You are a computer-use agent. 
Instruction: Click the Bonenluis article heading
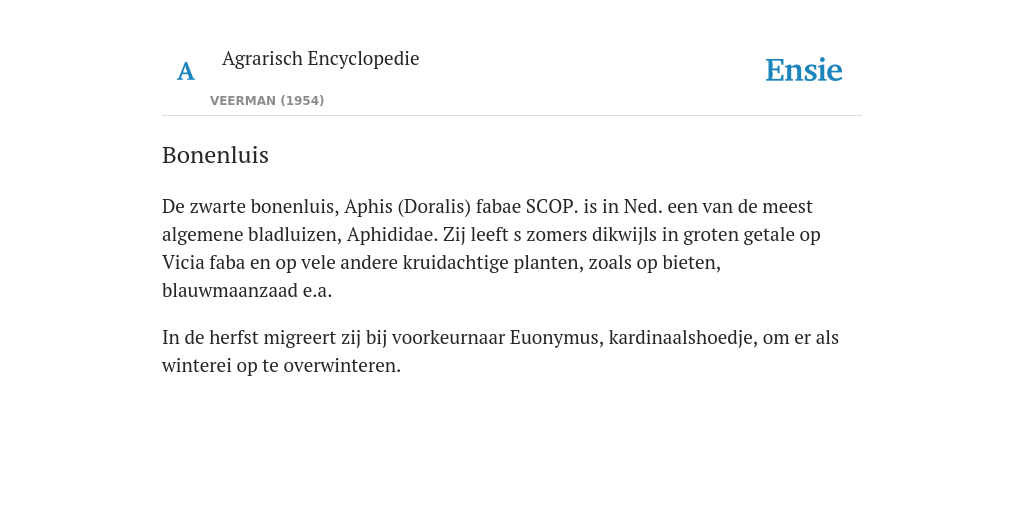point(216,155)
